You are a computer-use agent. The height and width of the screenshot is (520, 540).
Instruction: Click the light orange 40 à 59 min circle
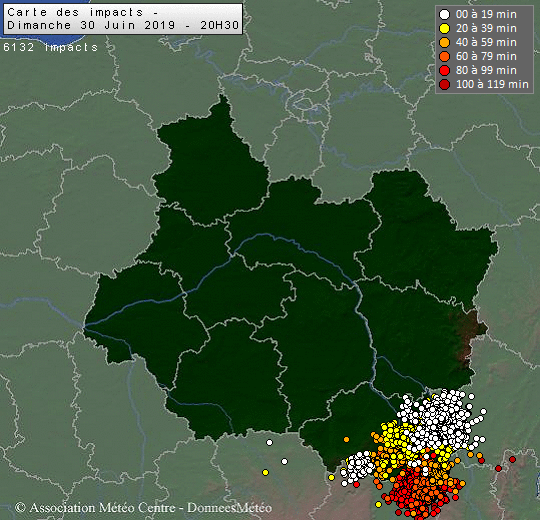tap(445, 42)
